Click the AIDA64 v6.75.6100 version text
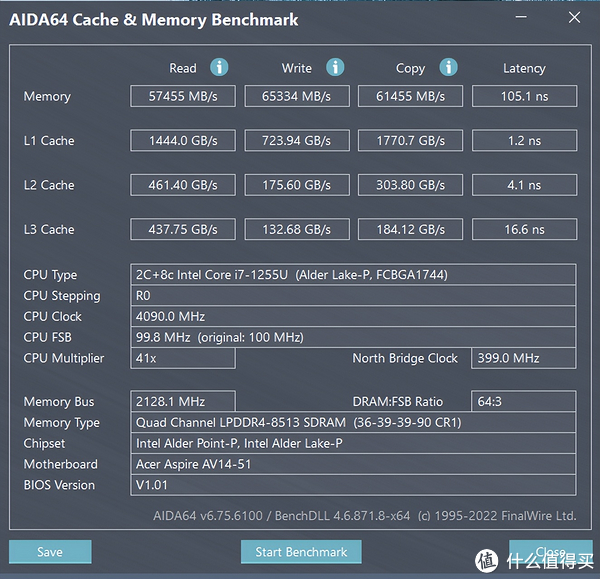Image resolution: width=600 pixels, height=579 pixels. [x=208, y=515]
